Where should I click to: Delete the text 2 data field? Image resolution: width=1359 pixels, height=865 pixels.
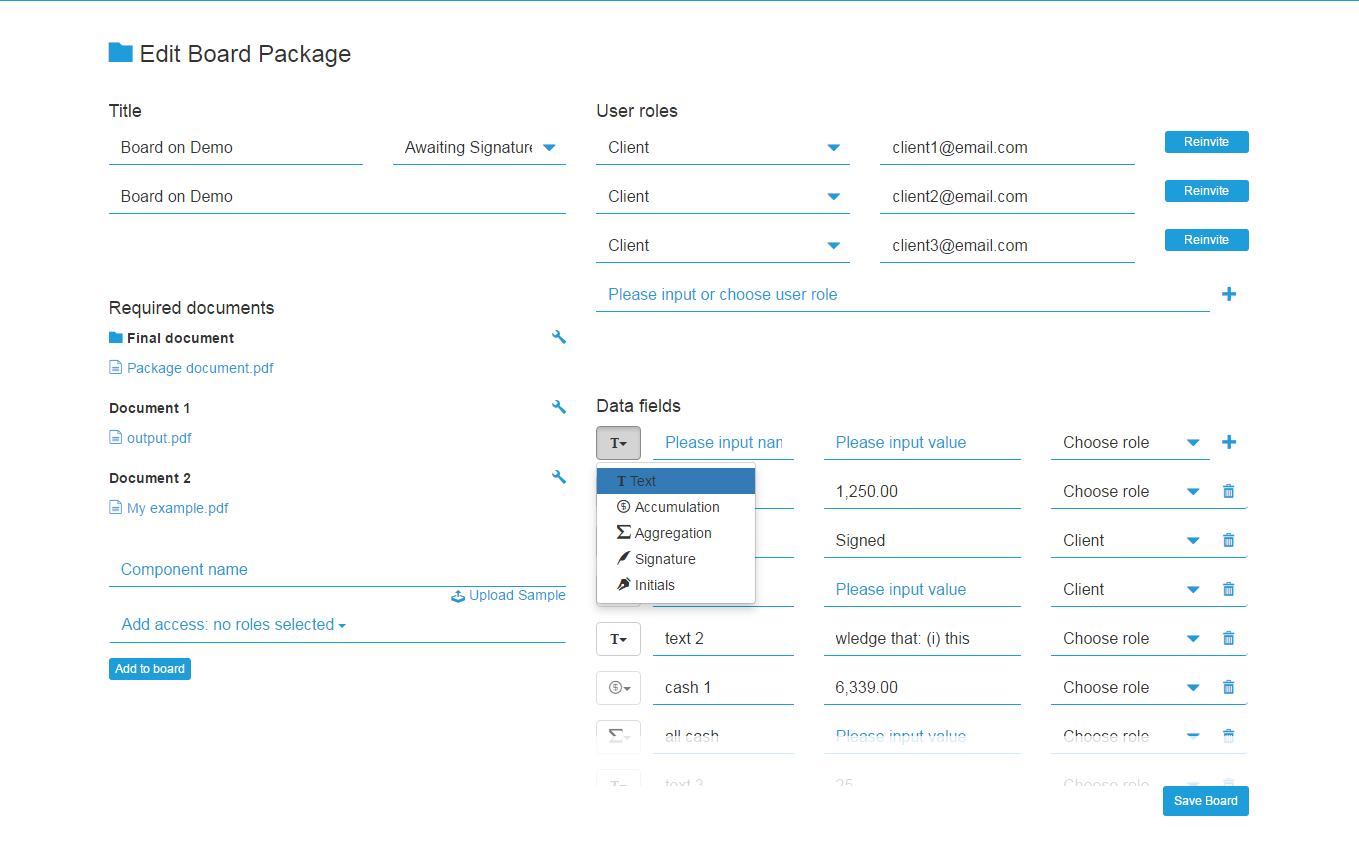tap(1228, 637)
